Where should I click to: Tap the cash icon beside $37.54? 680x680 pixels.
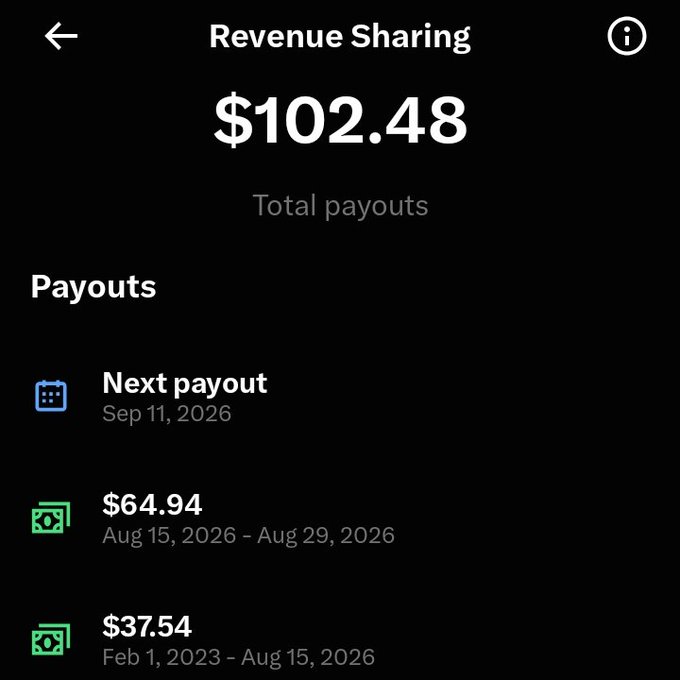coord(51,639)
